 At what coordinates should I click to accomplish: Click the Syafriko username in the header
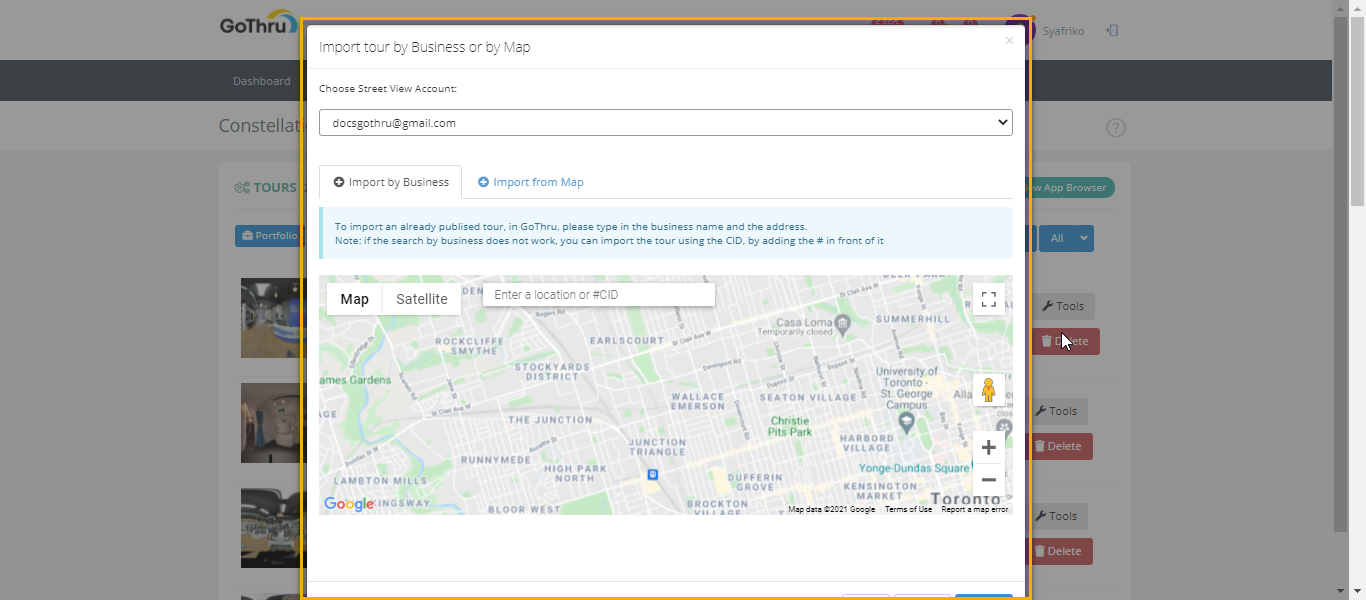1063,31
